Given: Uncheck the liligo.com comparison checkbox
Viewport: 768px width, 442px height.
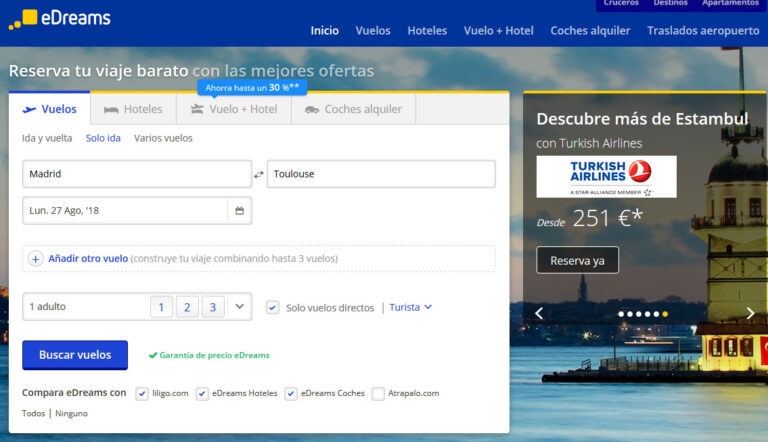Looking at the screenshot, I should click(142, 393).
